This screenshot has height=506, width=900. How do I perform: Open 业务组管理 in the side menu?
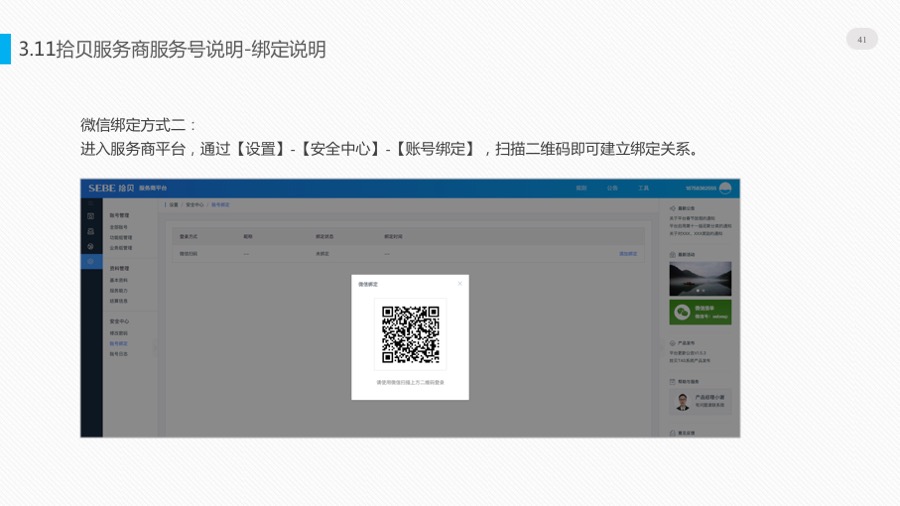coord(121,248)
